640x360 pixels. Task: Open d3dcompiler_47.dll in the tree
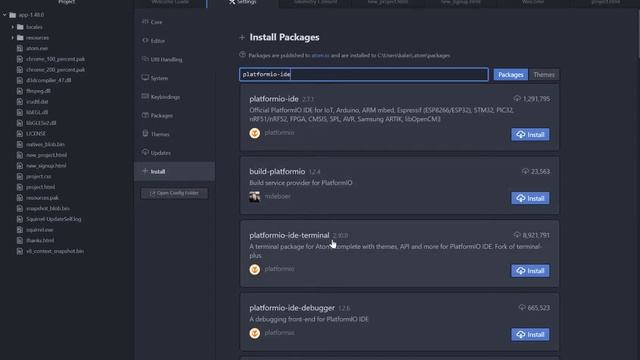point(48,80)
